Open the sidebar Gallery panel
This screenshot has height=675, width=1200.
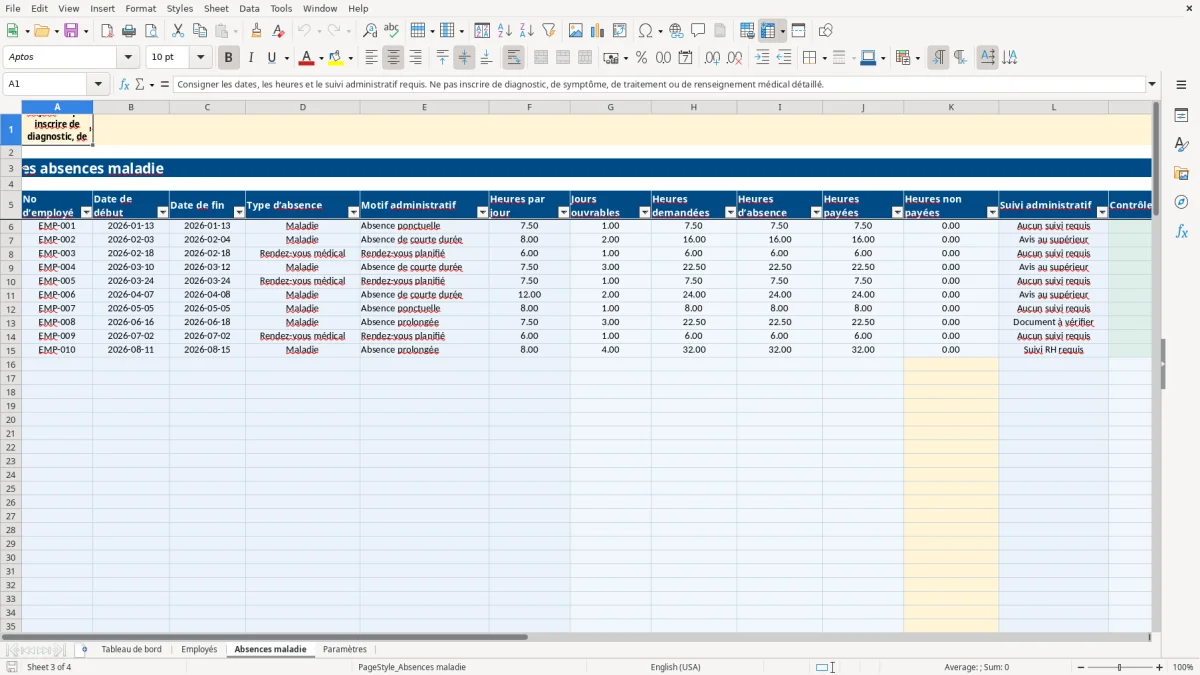[1181, 173]
